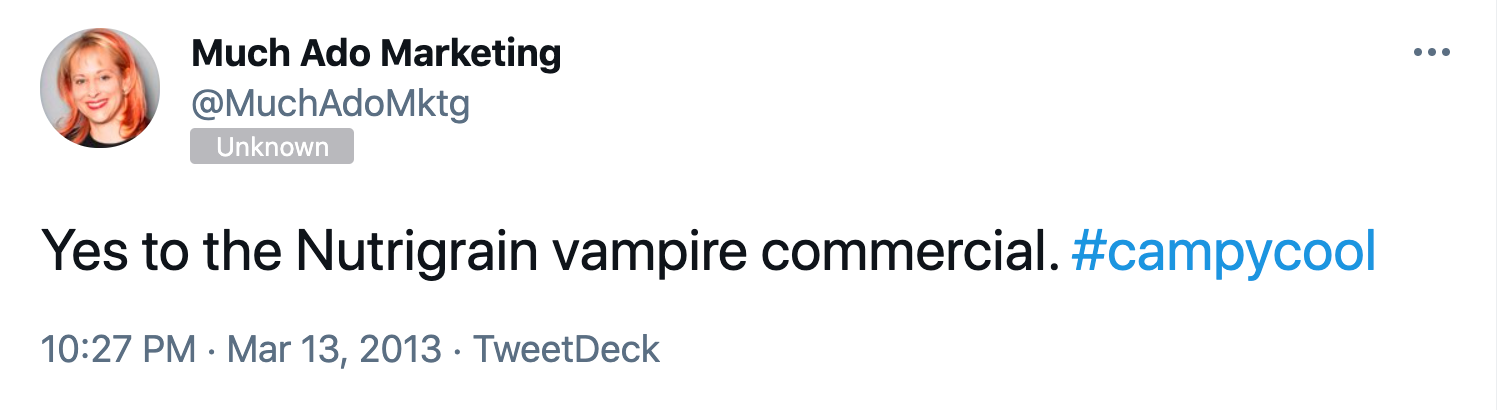Image resolution: width=1497 pixels, height=410 pixels.
Task: Click the gray Unknown label badge
Action: click(272, 147)
